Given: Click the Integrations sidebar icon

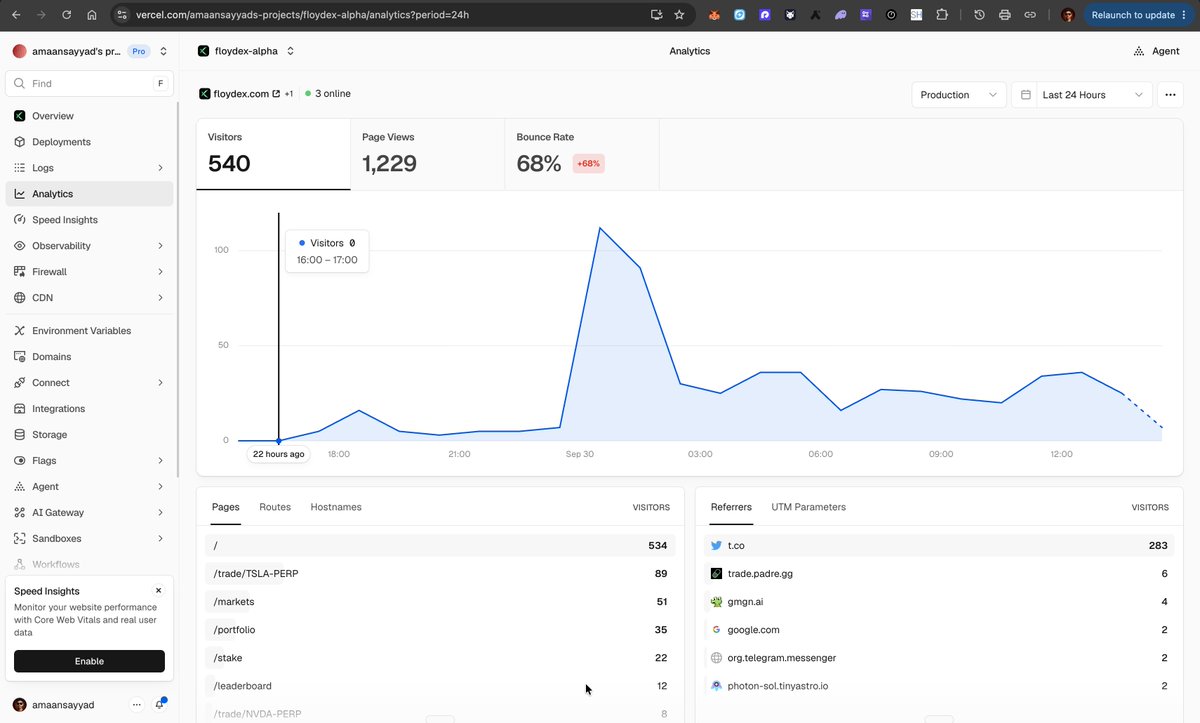Looking at the screenshot, I should tap(20, 409).
